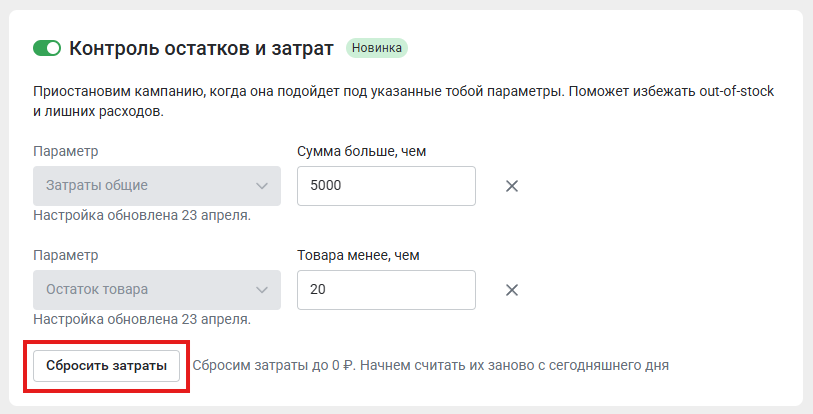Select the Контроль остатков и затрат heading

click(x=201, y=48)
